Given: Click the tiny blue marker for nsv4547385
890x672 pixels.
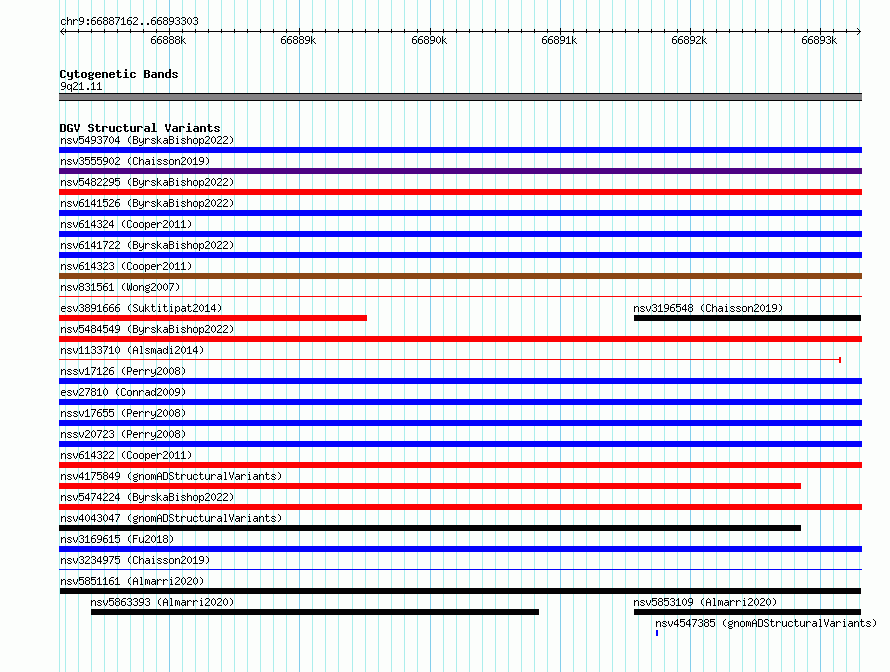Looking at the screenshot, I should (x=657, y=633).
